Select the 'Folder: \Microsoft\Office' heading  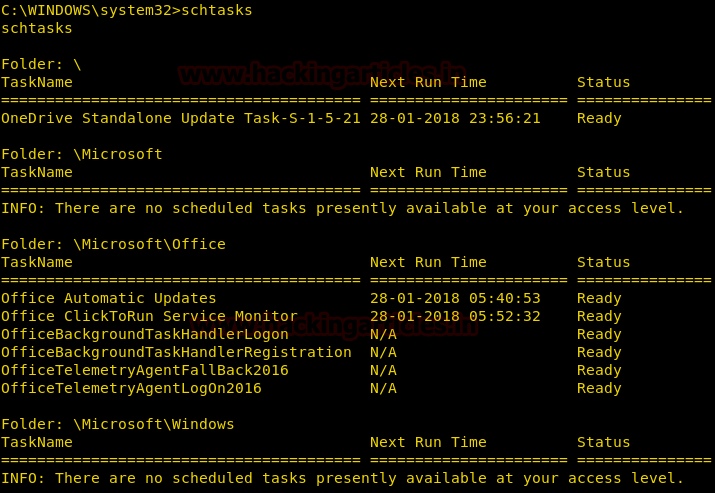[113, 244]
